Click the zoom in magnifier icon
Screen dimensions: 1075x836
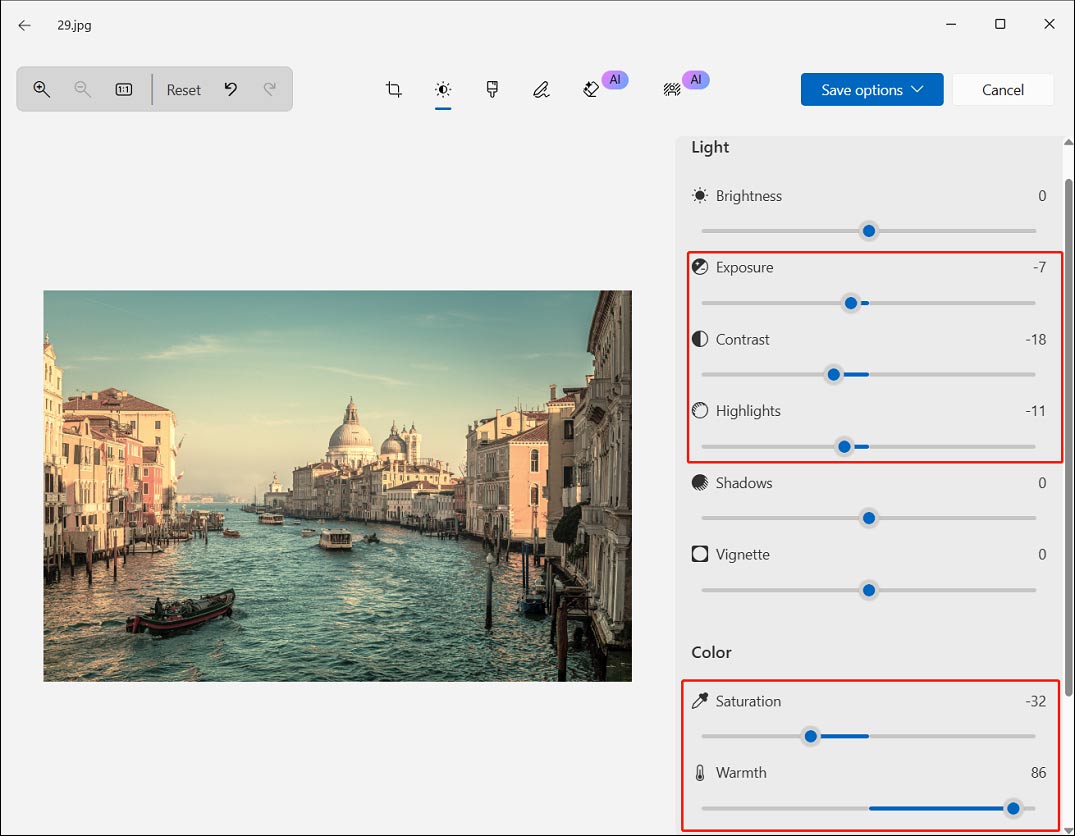click(x=41, y=89)
